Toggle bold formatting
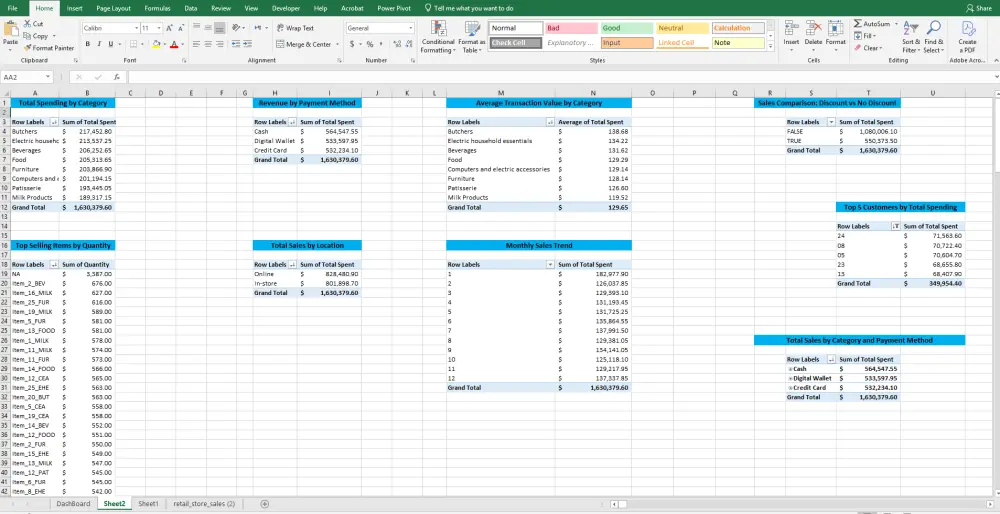 (x=87, y=44)
